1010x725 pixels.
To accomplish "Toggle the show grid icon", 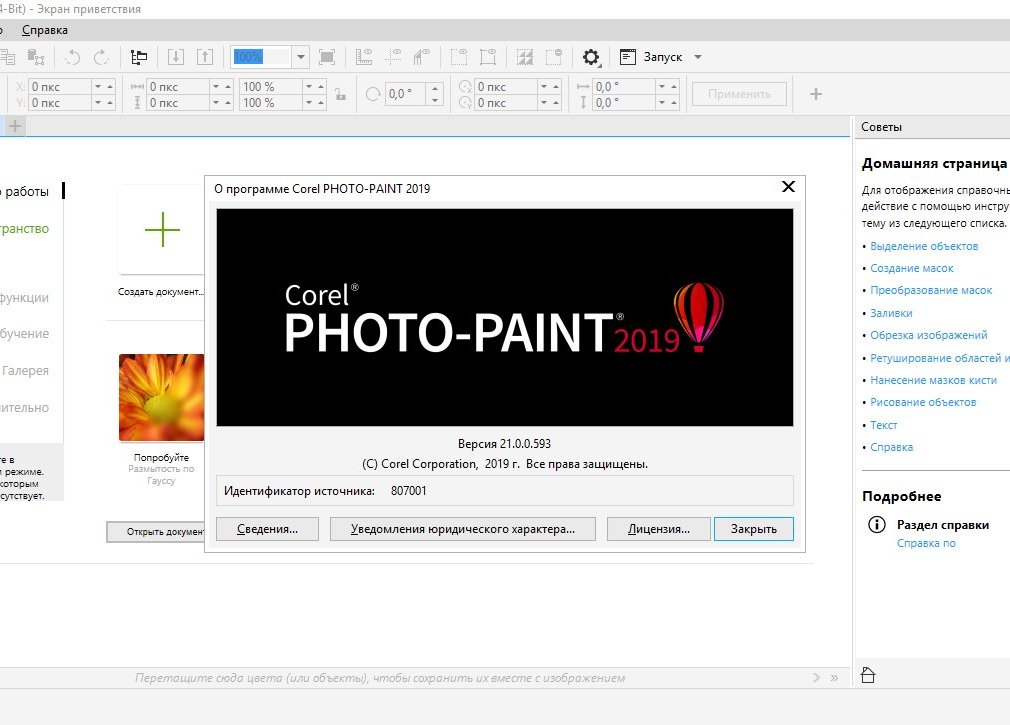I will [421, 57].
